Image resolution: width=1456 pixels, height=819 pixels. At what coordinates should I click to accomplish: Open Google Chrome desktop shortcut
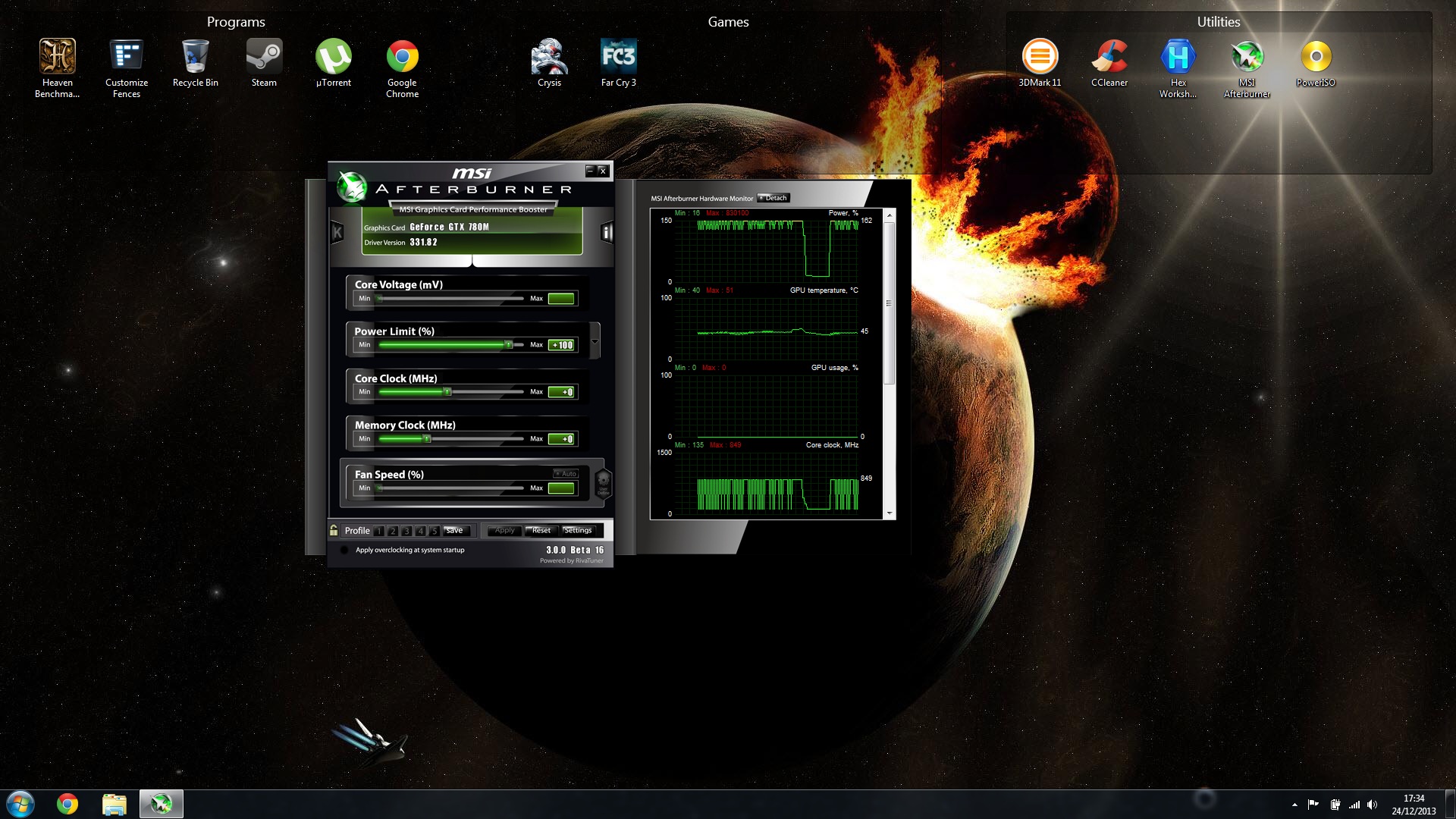[402, 68]
